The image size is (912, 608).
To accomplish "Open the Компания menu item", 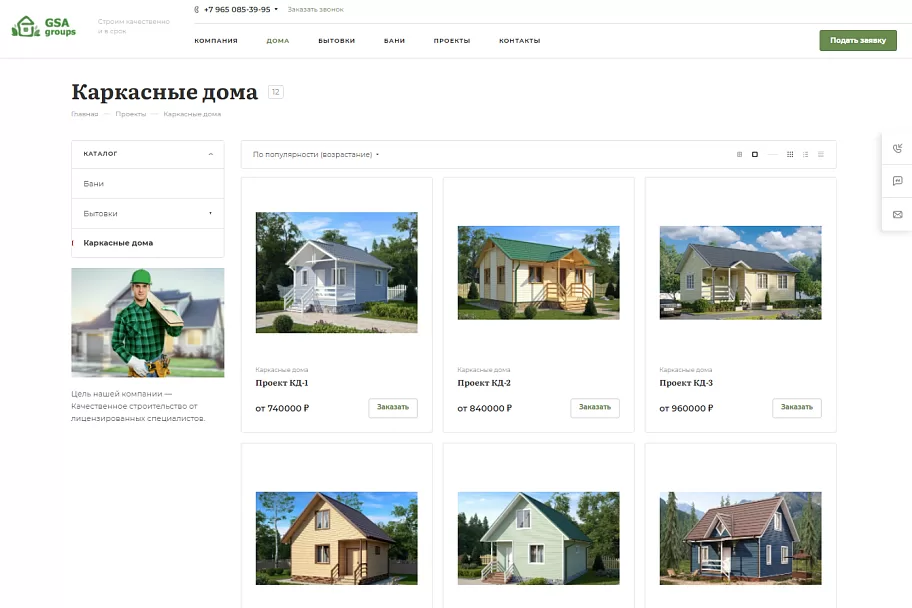I will (216, 41).
